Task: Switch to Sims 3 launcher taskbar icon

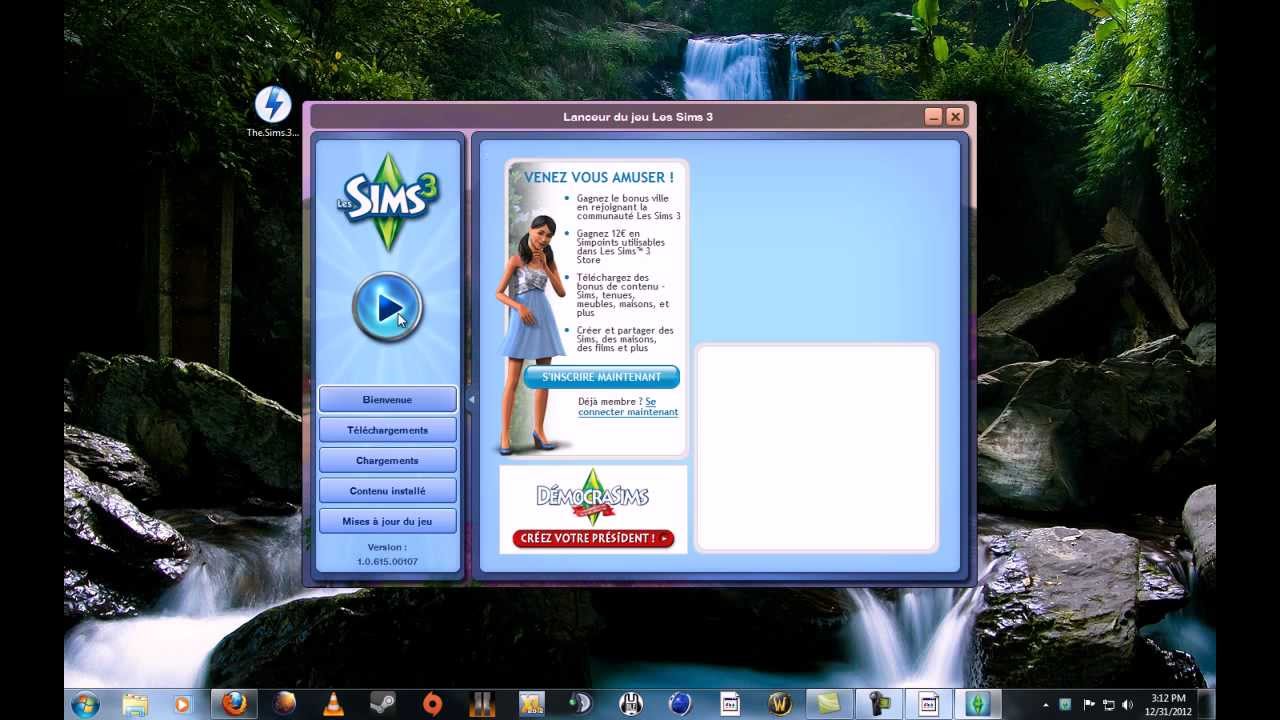Action: pyautogui.click(x=977, y=704)
